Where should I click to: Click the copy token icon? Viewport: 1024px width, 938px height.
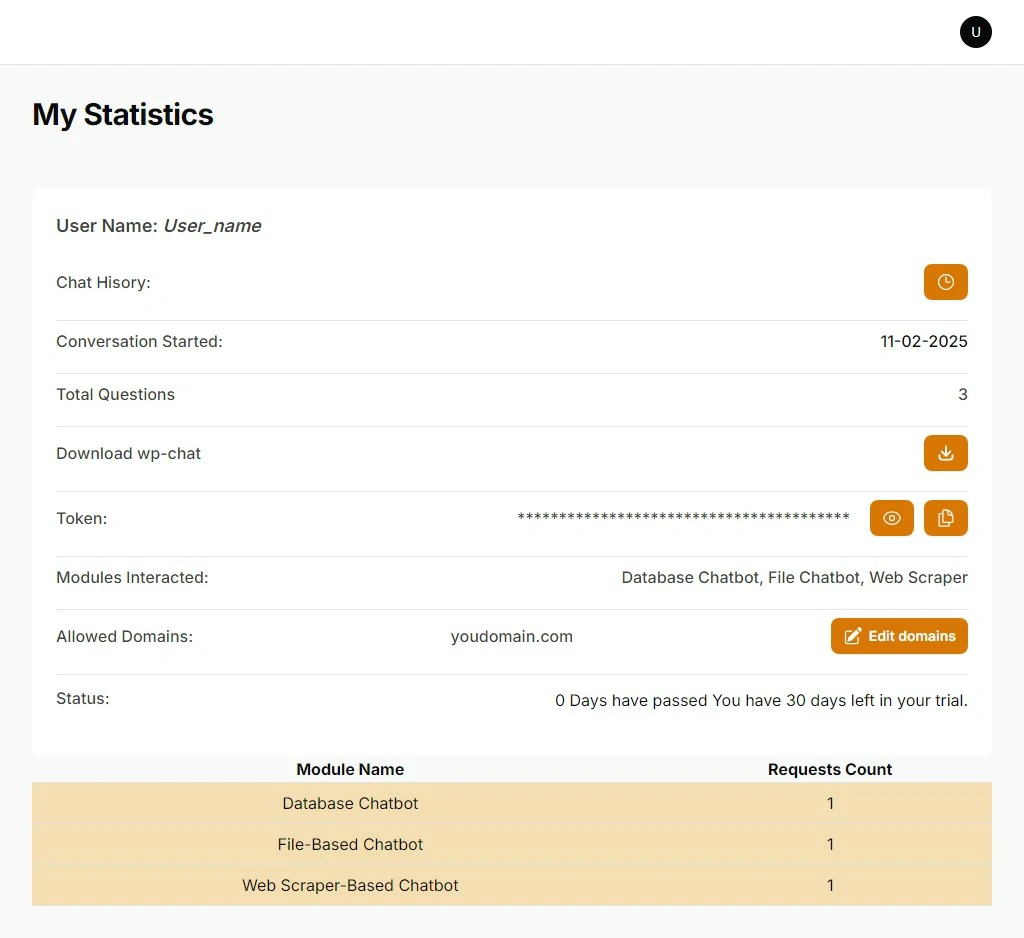945,518
